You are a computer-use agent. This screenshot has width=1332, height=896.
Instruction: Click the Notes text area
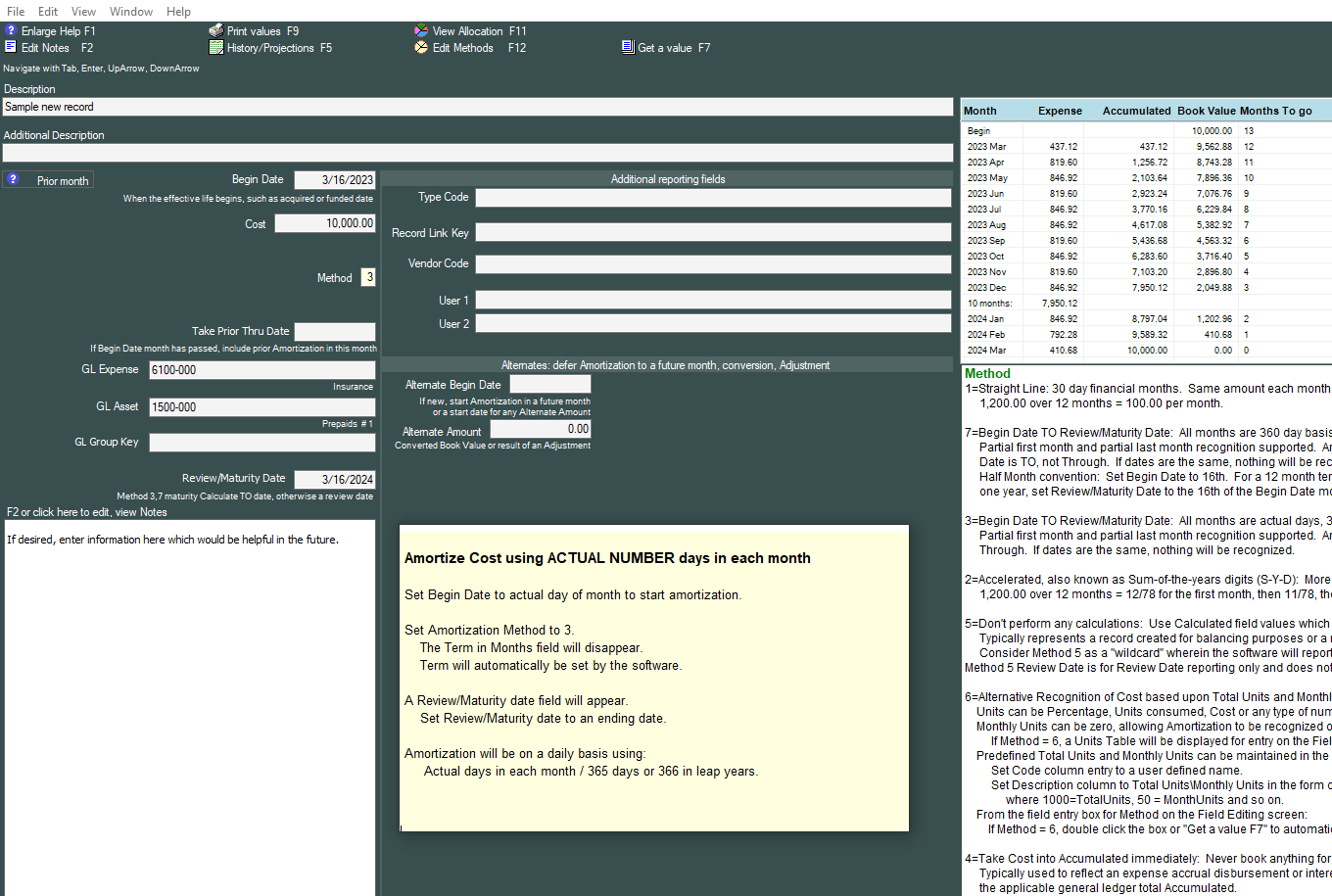(190, 707)
